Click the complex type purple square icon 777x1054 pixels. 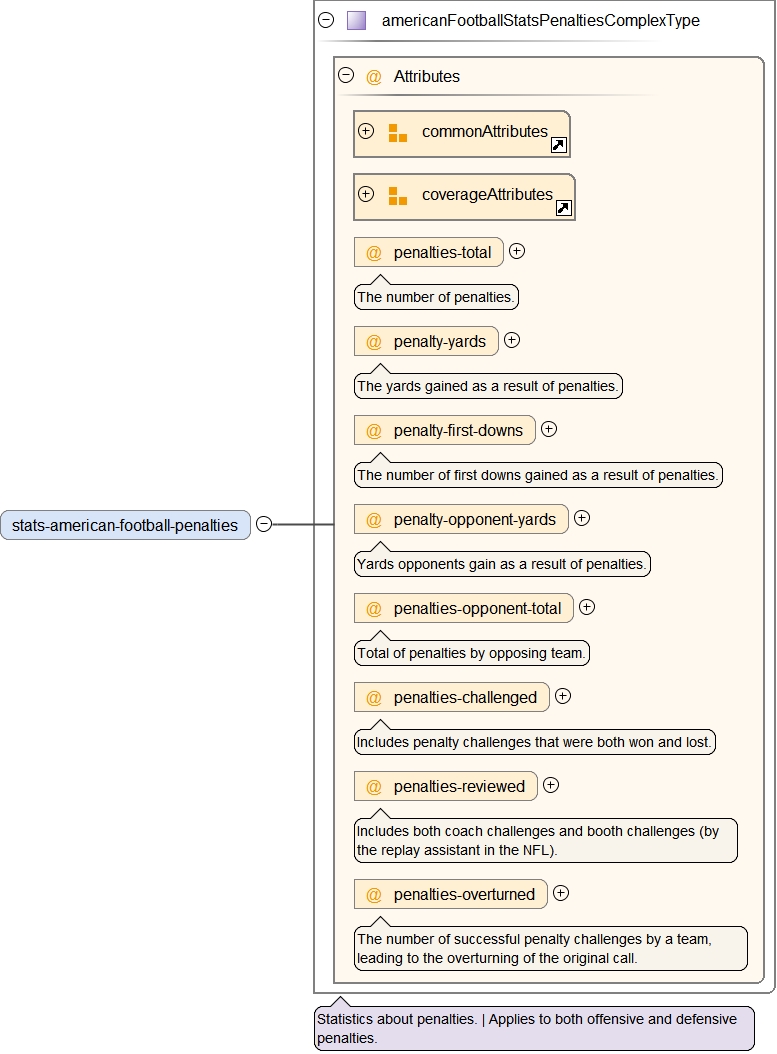(356, 20)
